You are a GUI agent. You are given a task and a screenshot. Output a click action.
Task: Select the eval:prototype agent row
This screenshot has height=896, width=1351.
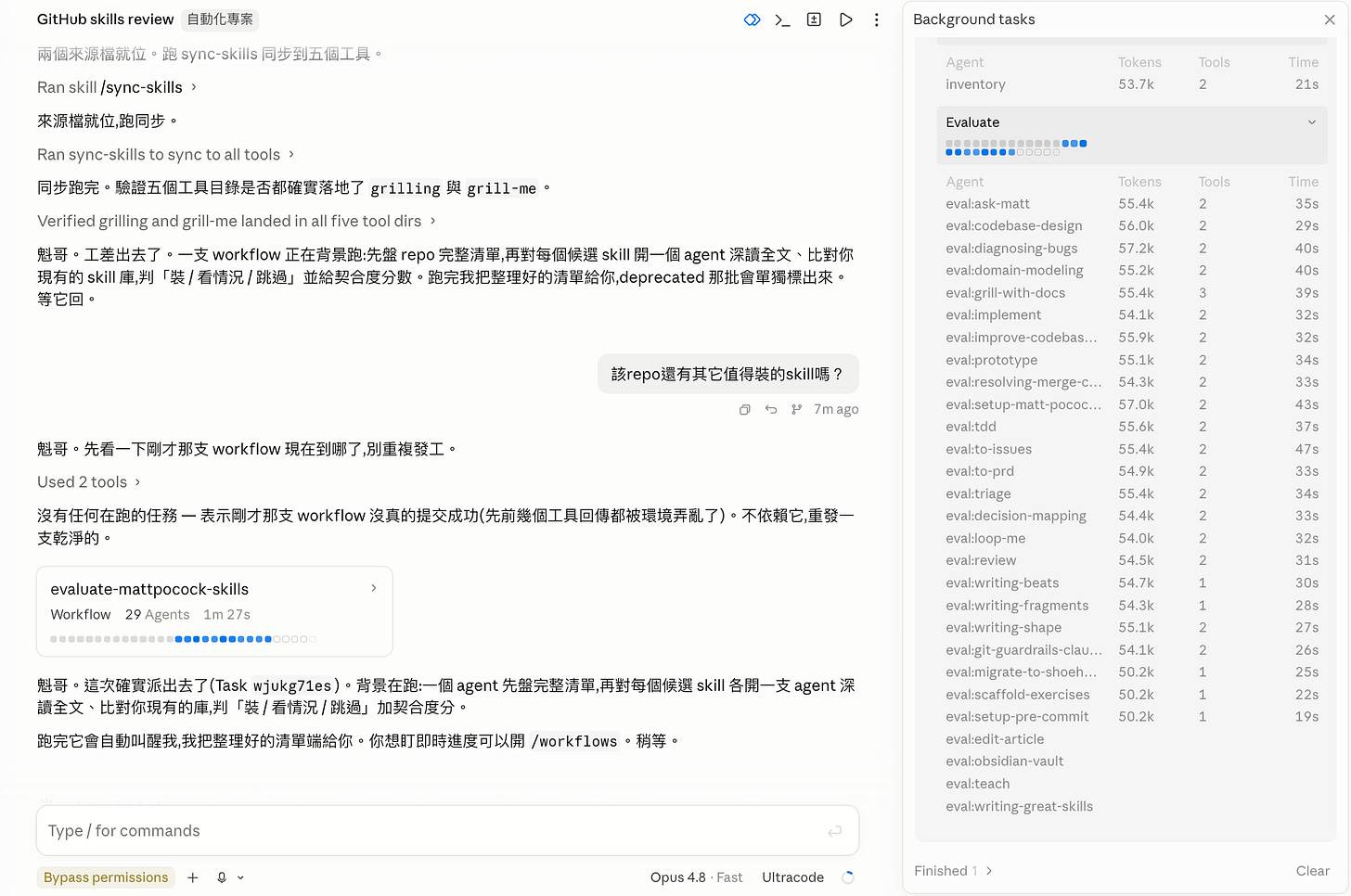pos(1132,360)
